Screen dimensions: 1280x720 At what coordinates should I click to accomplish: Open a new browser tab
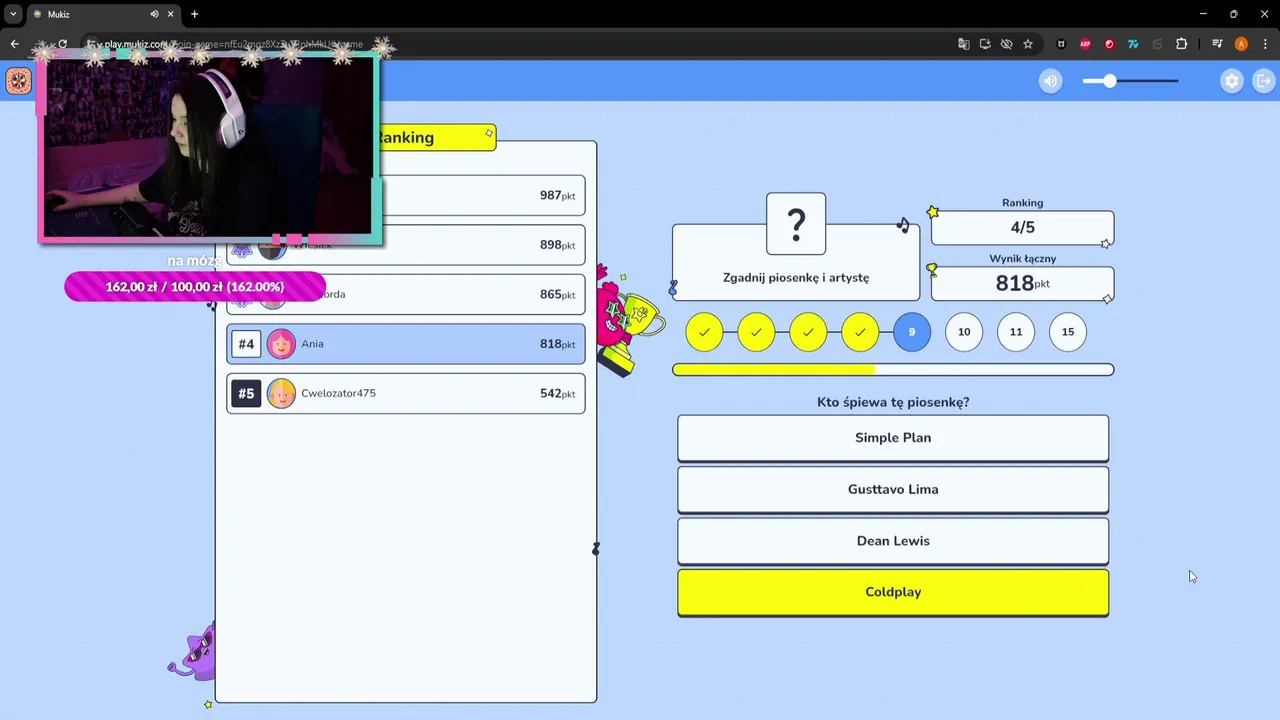(x=194, y=14)
